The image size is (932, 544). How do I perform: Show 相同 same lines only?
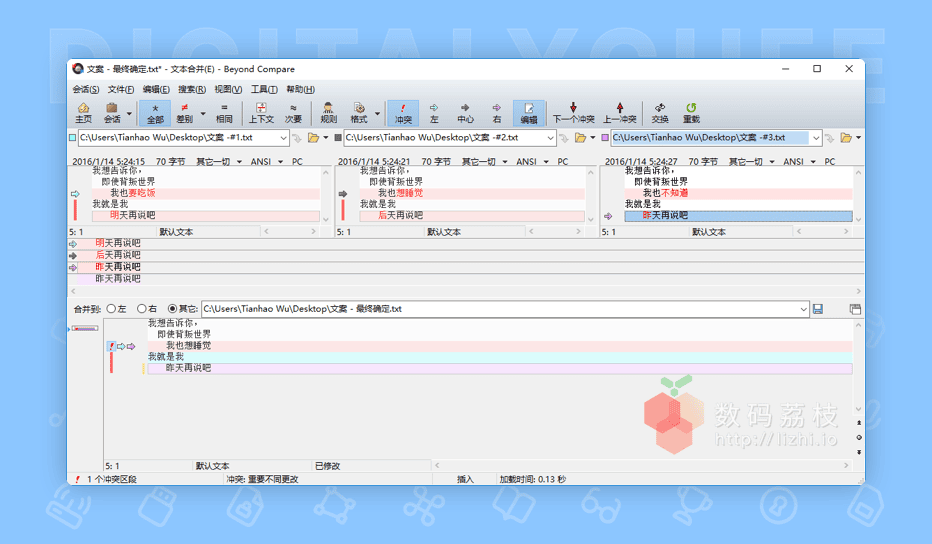click(224, 112)
